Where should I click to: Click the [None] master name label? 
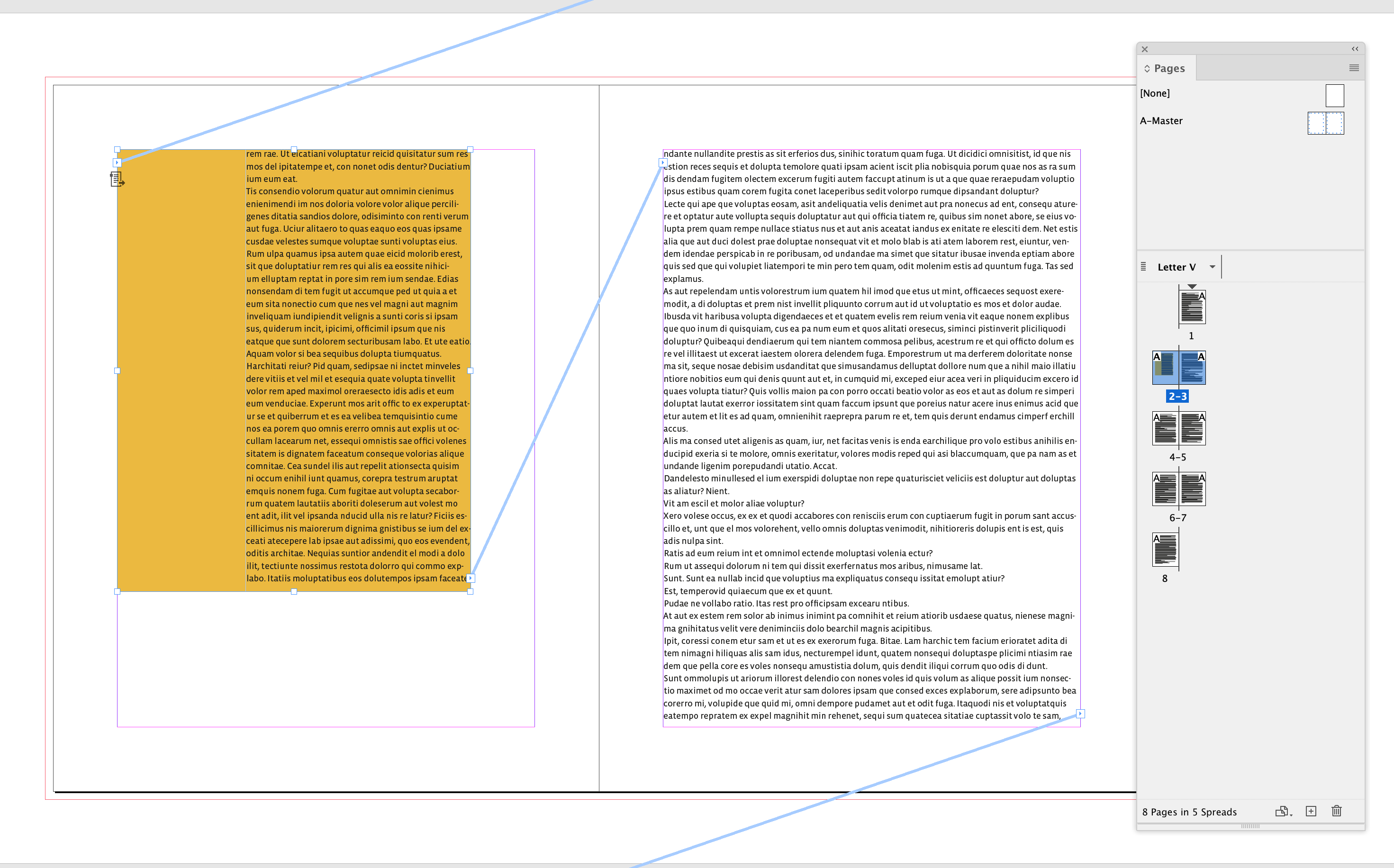[1154, 93]
